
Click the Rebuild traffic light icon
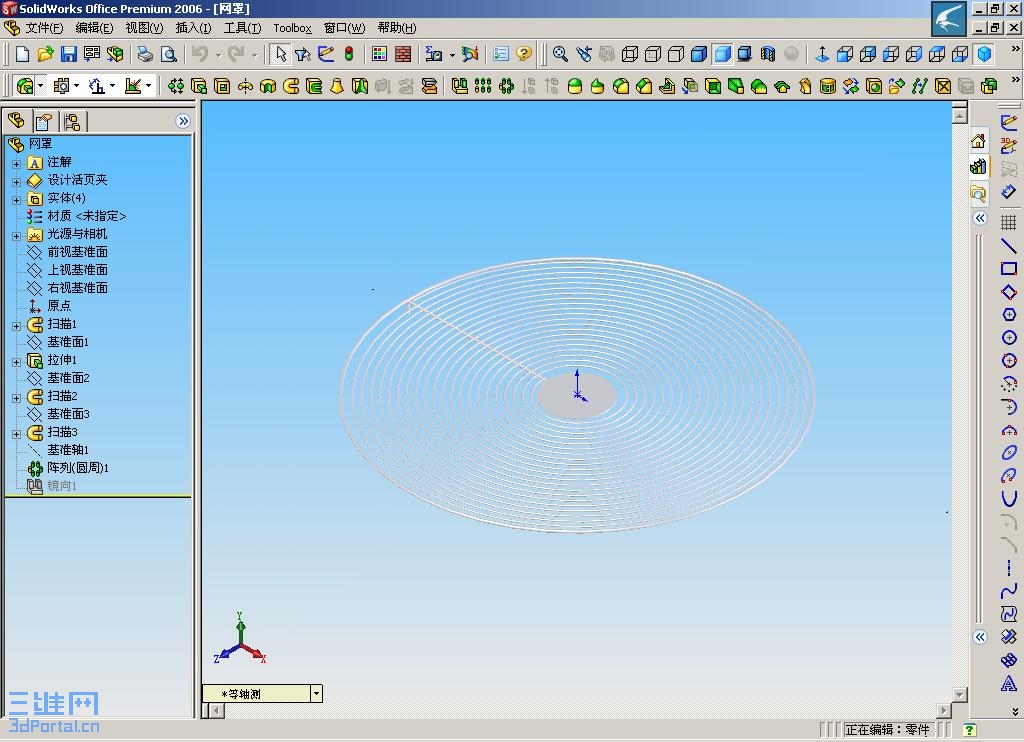pos(349,54)
